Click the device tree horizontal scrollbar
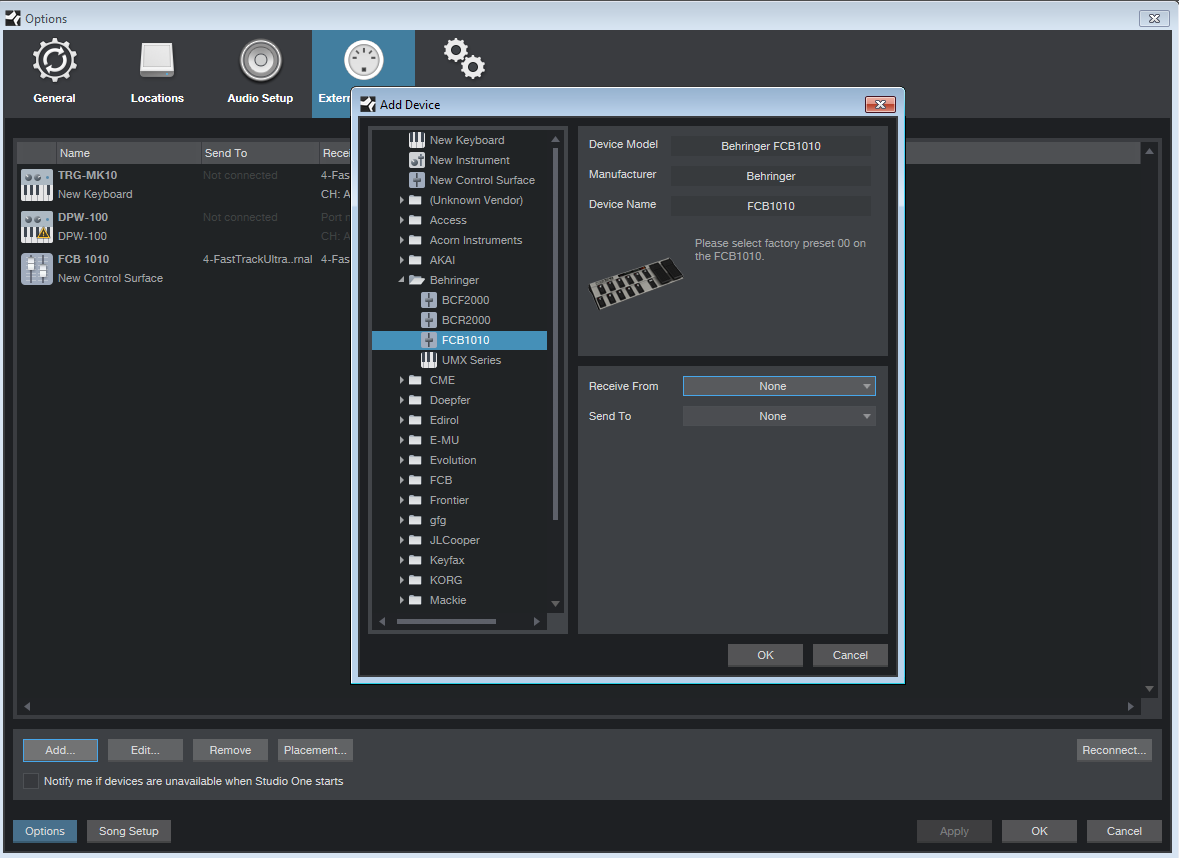Screen dimensions: 1179x858 [446, 621]
